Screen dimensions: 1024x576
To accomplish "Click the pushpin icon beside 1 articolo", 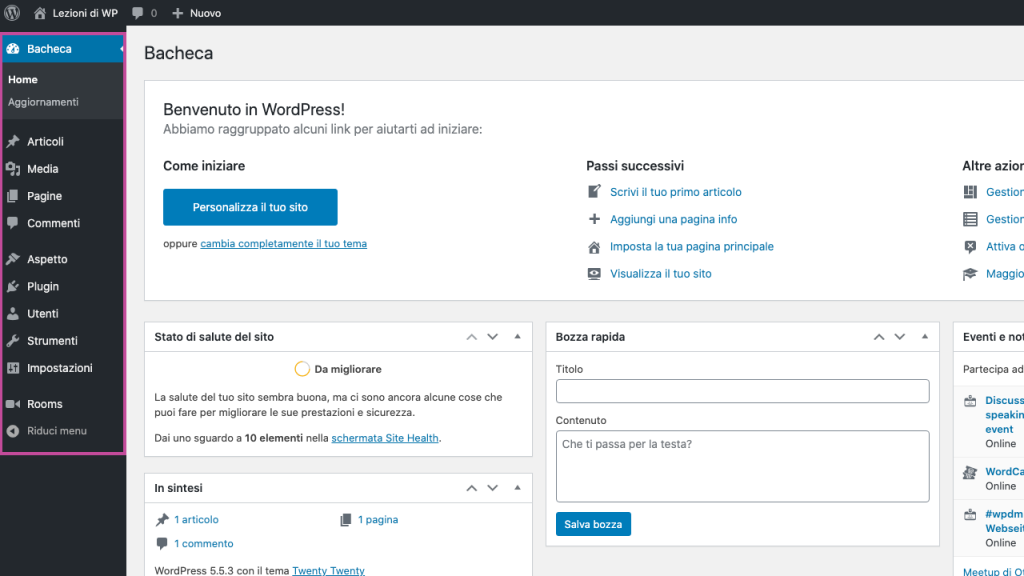I will tap(162, 520).
